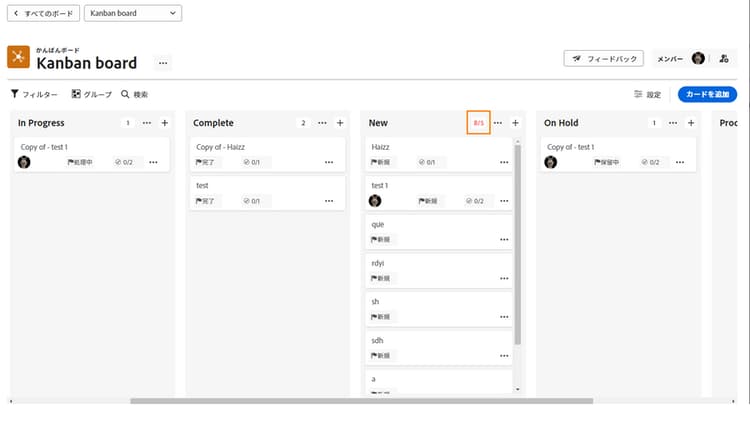
Task: Click assignee avatar on In Progress card
Action: pyautogui.click(x=24, y=162)
